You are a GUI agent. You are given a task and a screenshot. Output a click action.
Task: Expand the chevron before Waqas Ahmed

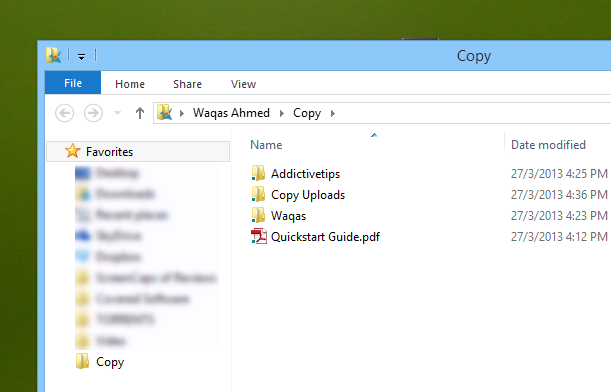pos(182,113)
